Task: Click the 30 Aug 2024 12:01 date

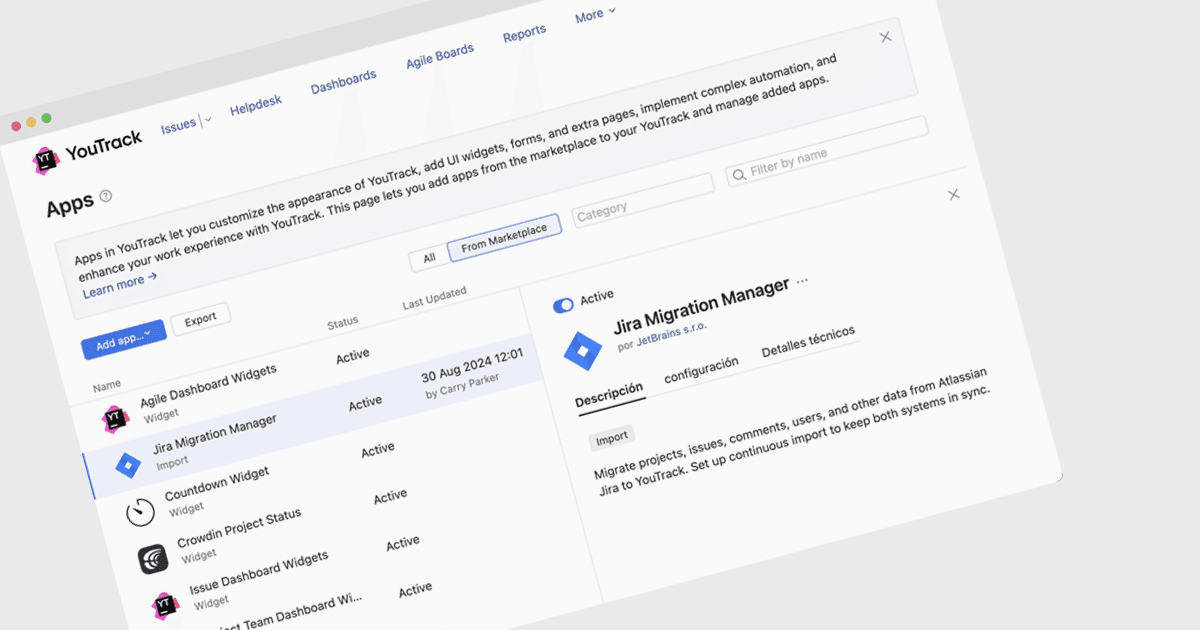Action: click(x=472, y=365)
